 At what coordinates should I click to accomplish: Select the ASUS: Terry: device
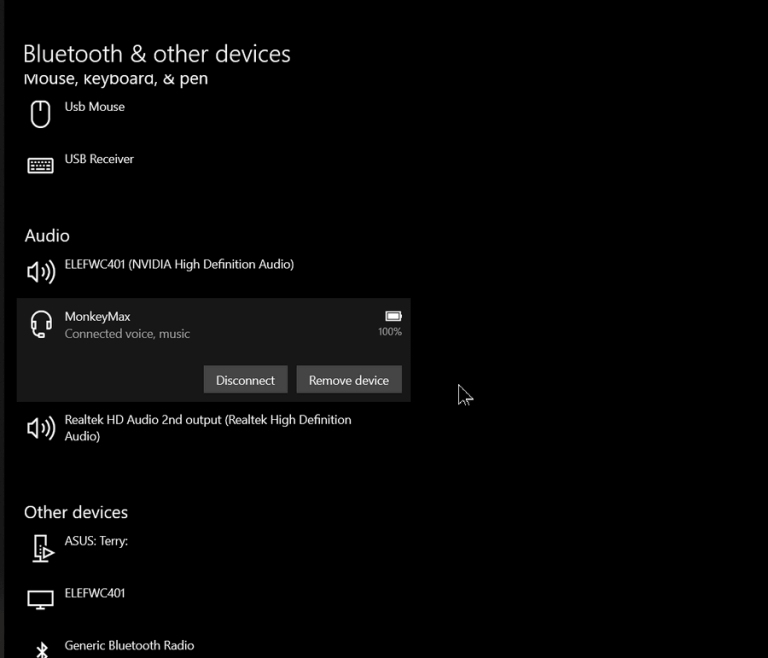tap(96, 541)
